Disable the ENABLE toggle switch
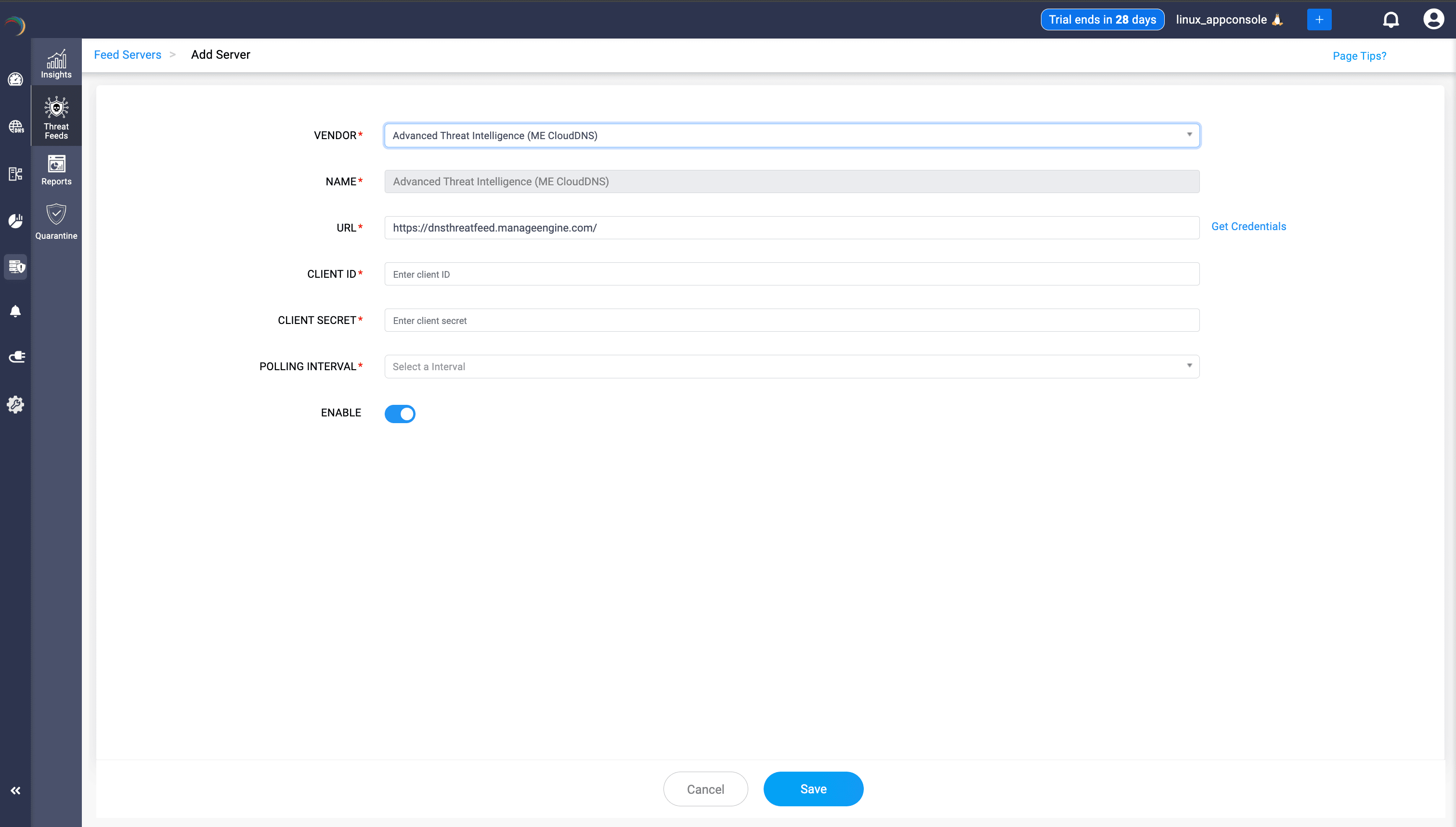The width and height of the screenshot is (1456, 827). 400,413
